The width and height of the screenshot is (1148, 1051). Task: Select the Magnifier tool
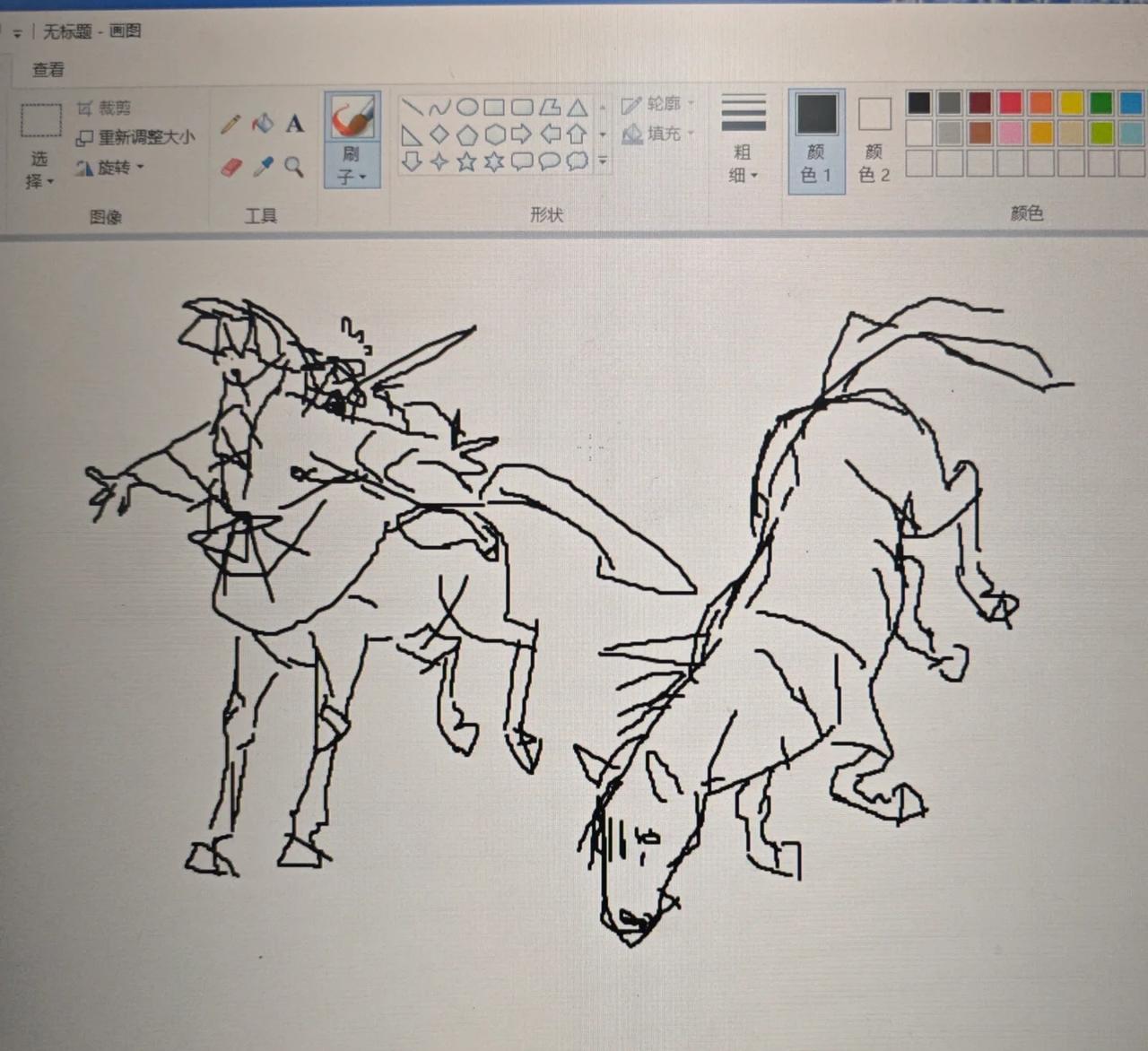click(x=293, y=167)
